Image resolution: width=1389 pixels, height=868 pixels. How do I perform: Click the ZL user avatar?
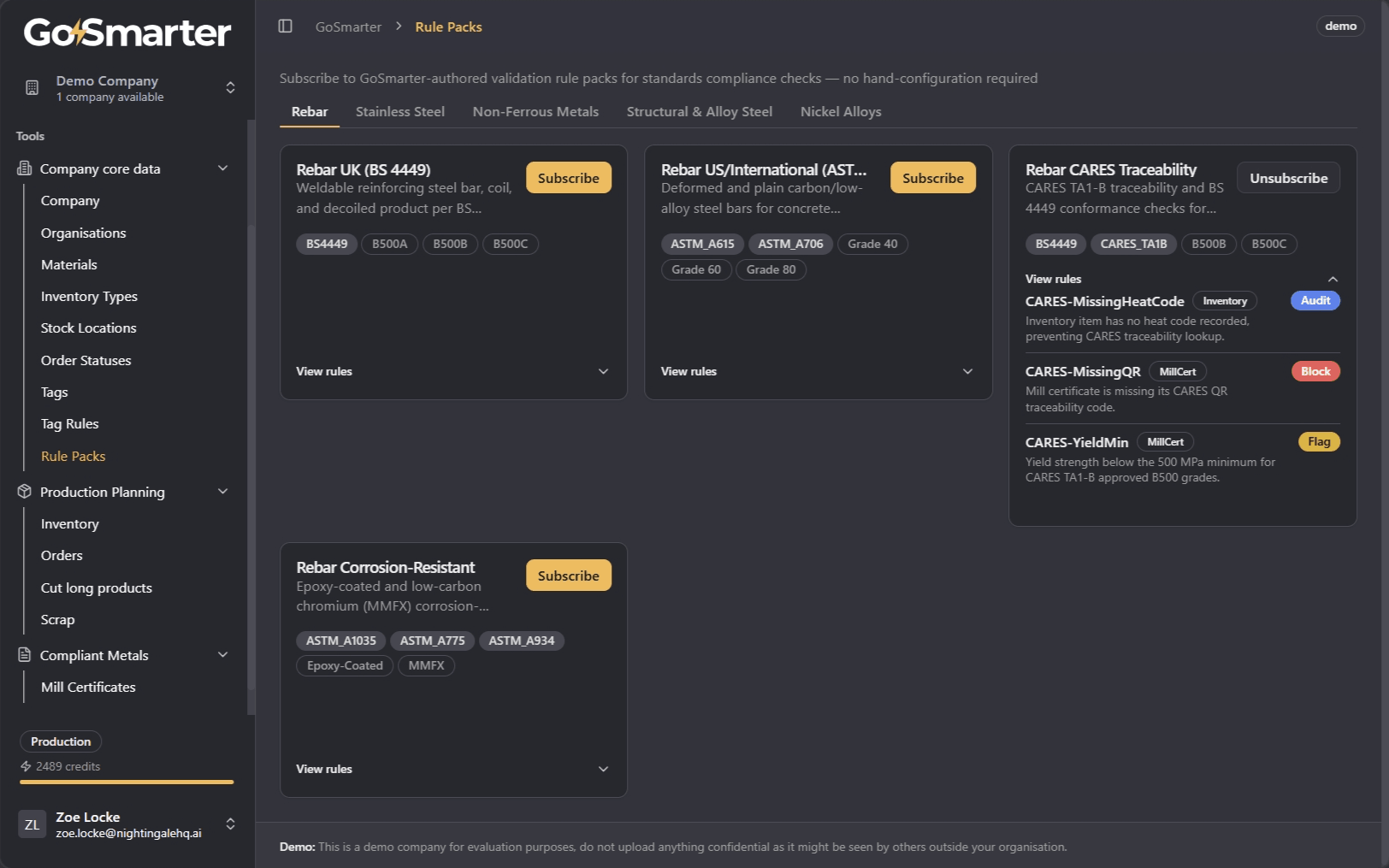(x=33, y=824)
